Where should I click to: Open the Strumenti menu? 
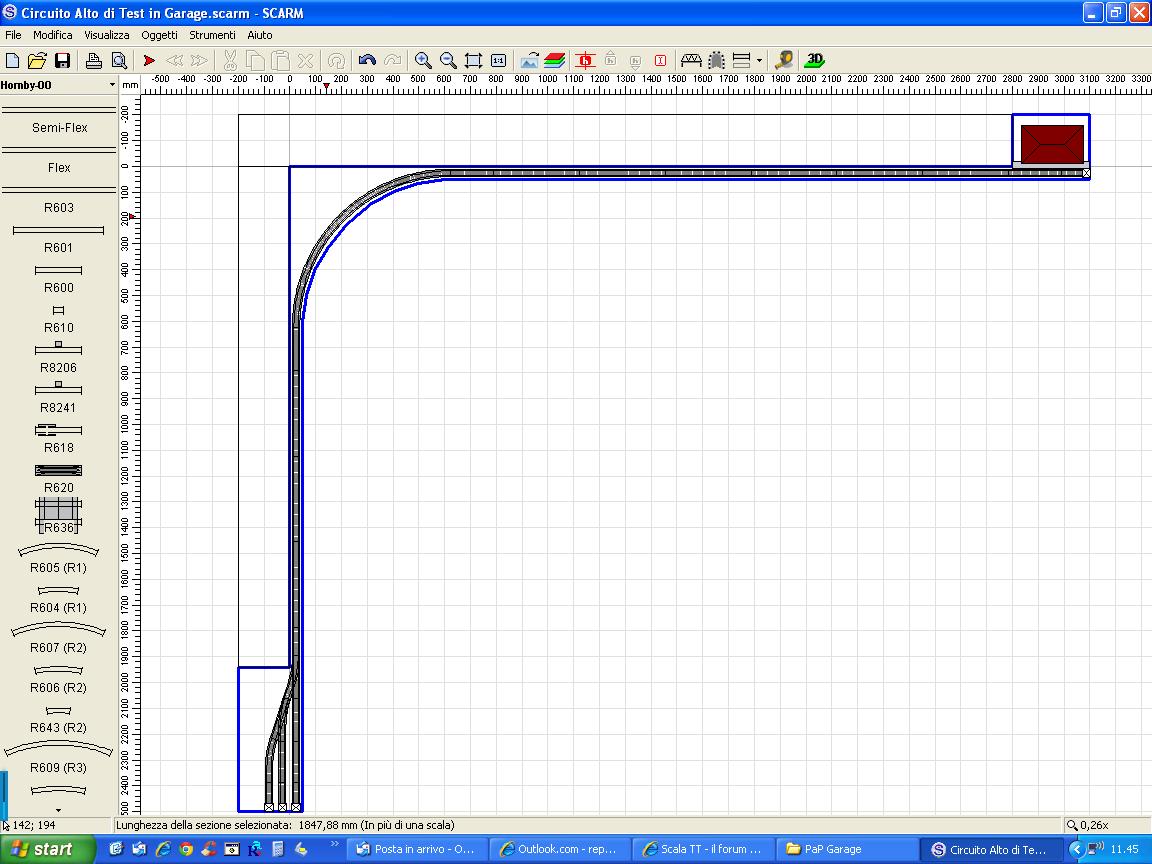(212, 35)
